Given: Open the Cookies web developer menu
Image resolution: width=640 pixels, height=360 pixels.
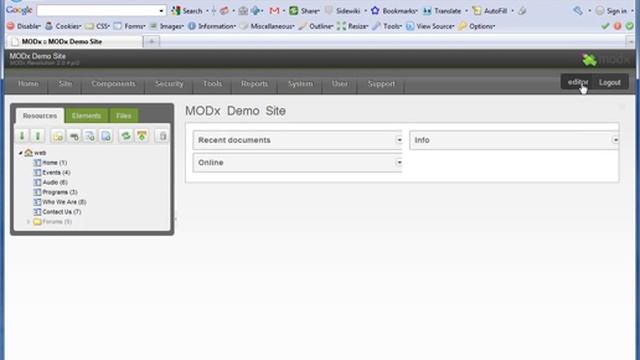Looking at the screenshot, I should tap(63, 26).
